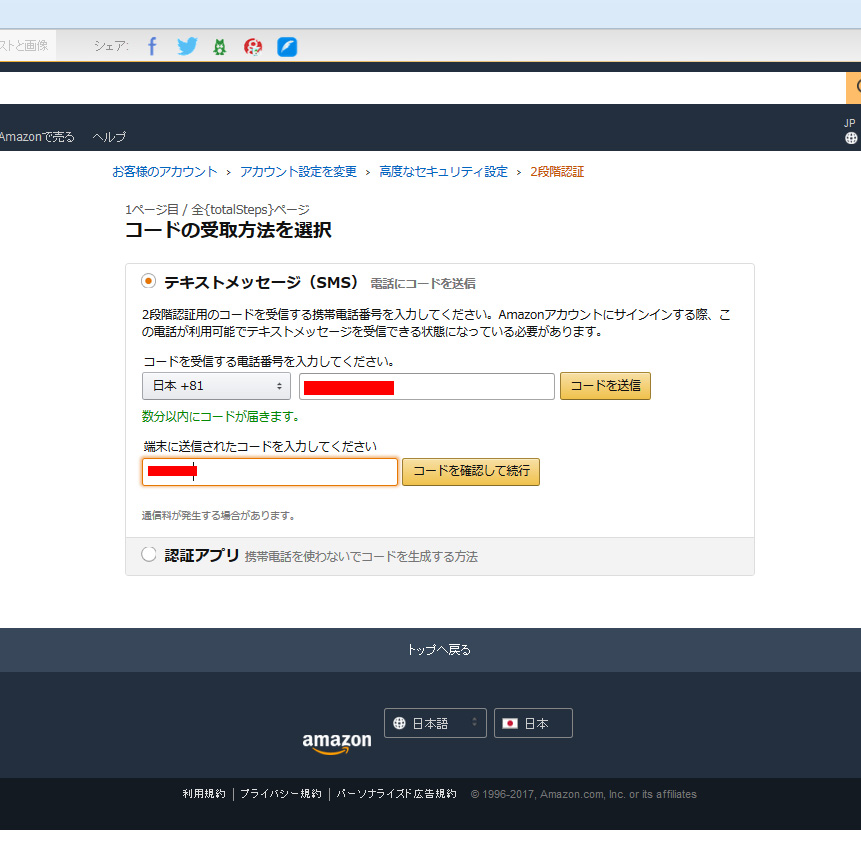This screenshot has height=861, width=861.
Task: Click the 日本 country selector in footer
Action: (533, 723)
